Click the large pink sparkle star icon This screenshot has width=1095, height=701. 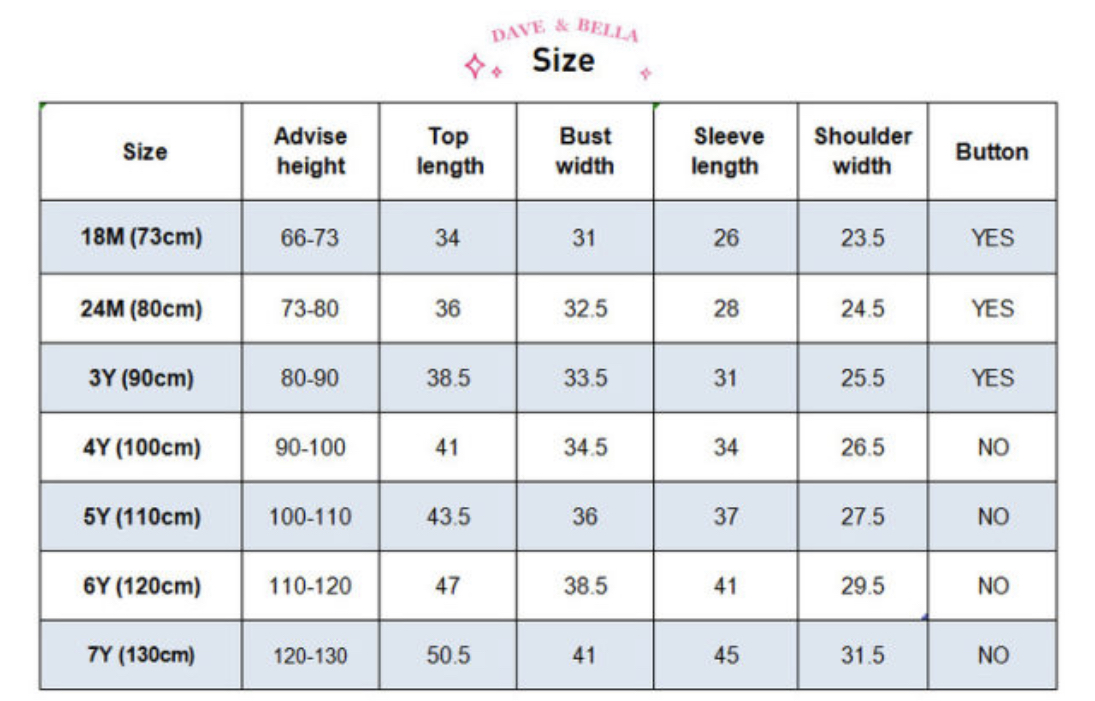point(475,66)
